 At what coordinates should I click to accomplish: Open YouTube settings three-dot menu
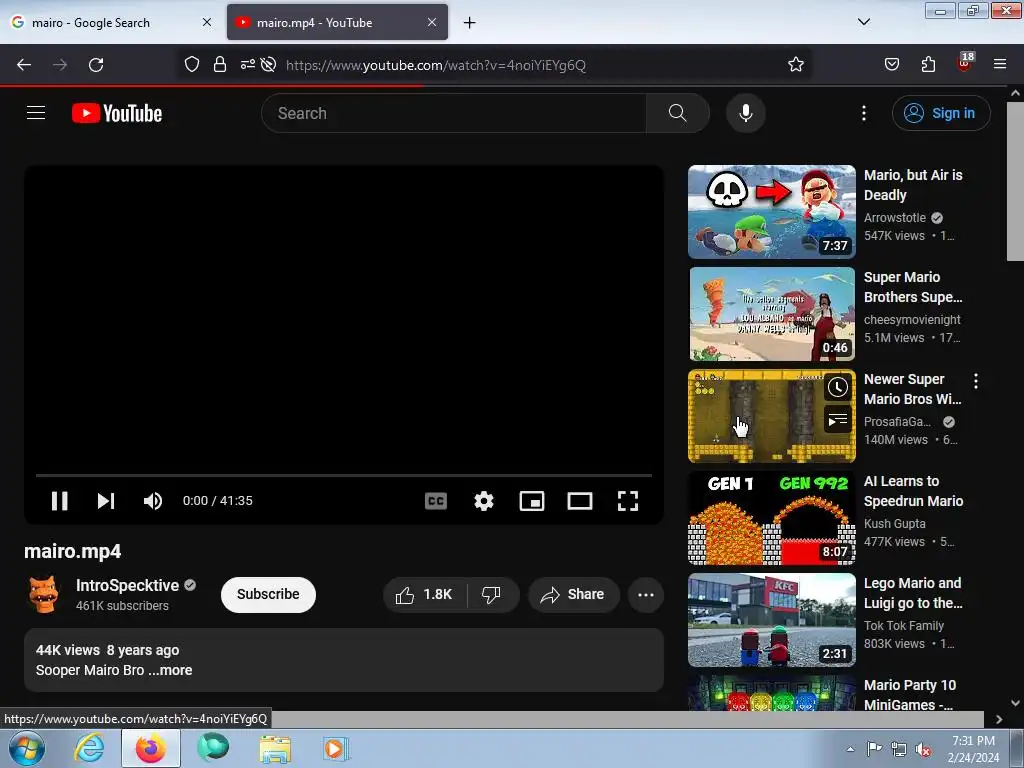(x=863, y=113)
